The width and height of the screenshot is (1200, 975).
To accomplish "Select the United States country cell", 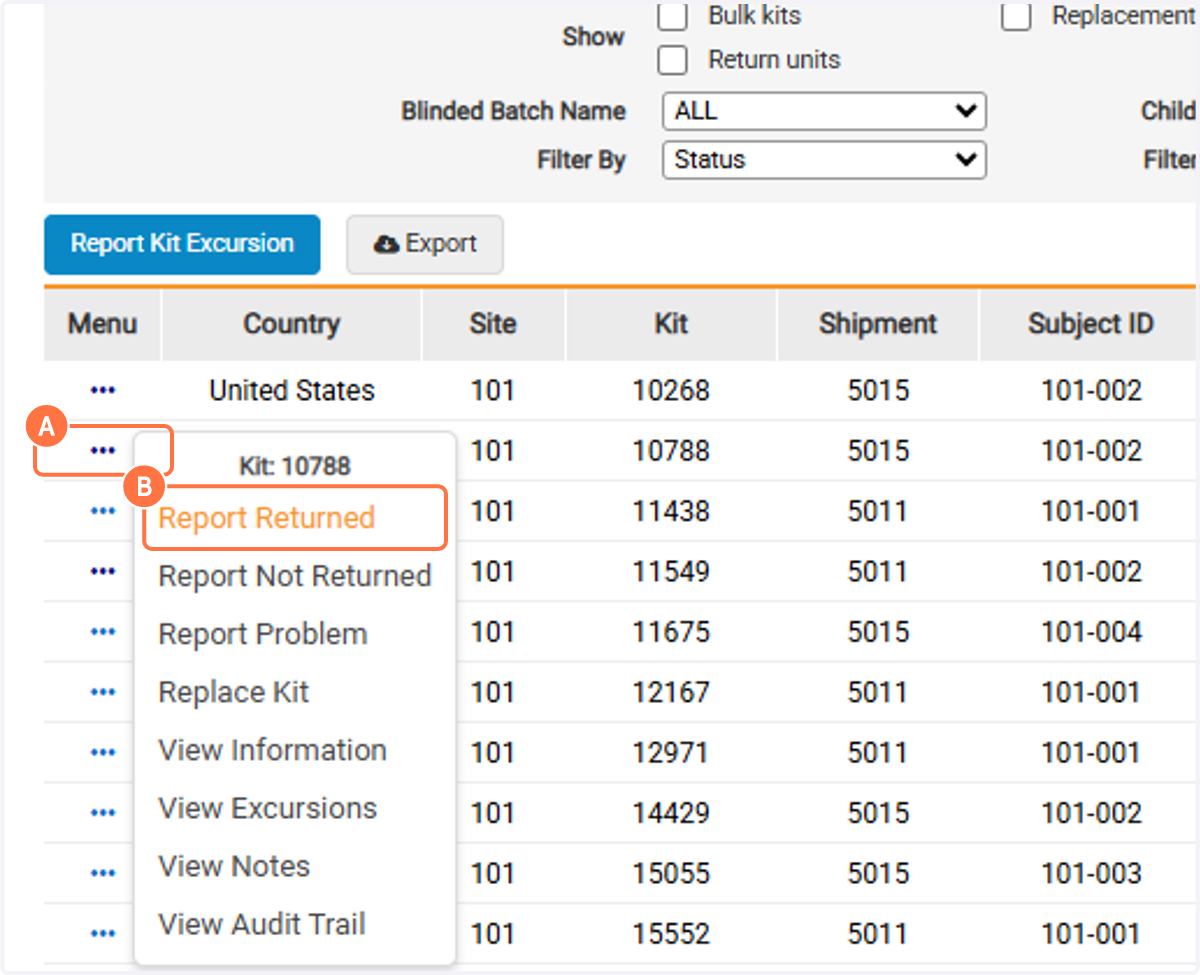I will (292, 390).
